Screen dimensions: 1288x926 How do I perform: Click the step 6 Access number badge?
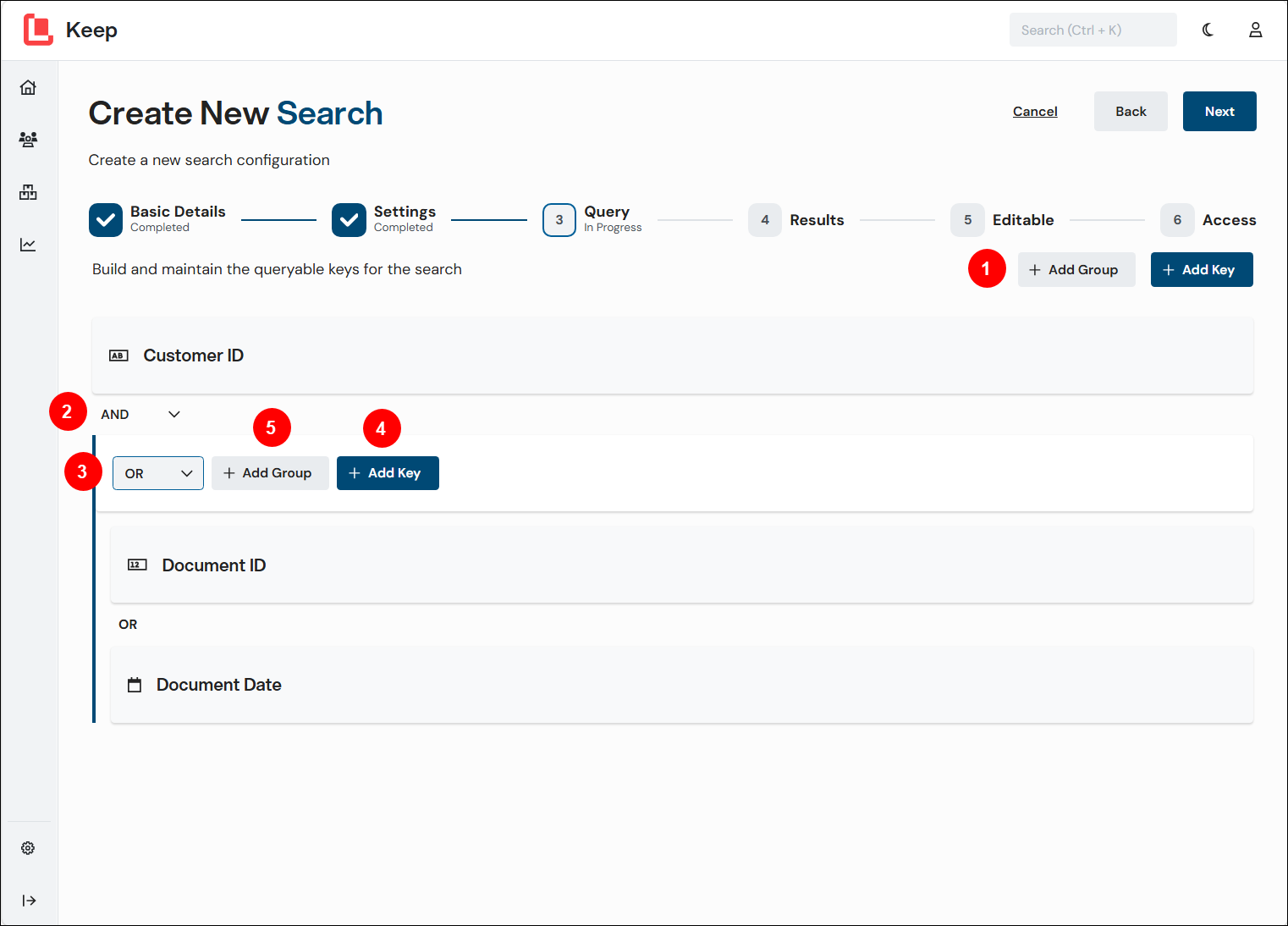click(x=1177, y=220)
